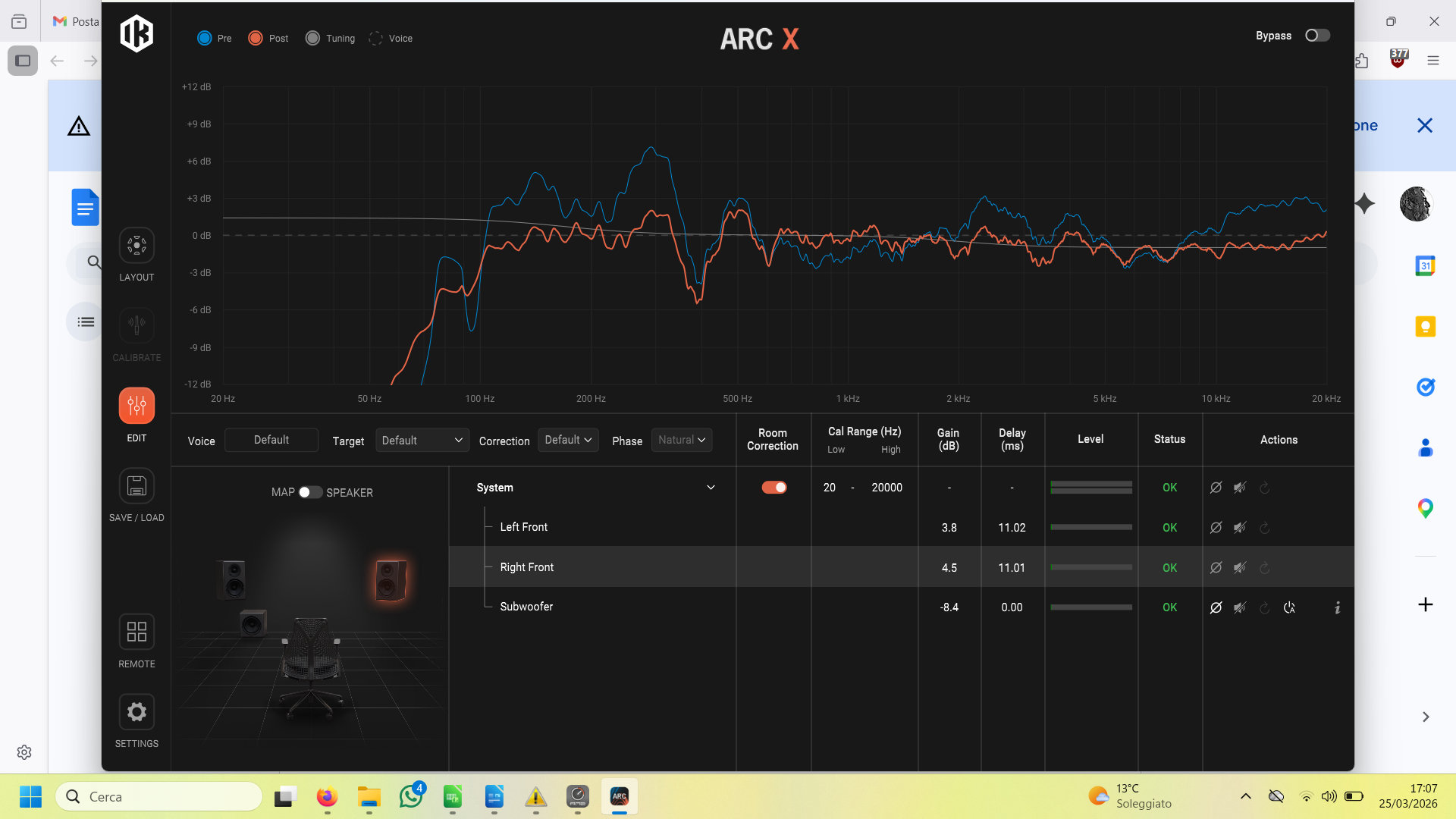1456x819 pixels.
Task: Open the Save / Load panel
Action: click(136, 486)
